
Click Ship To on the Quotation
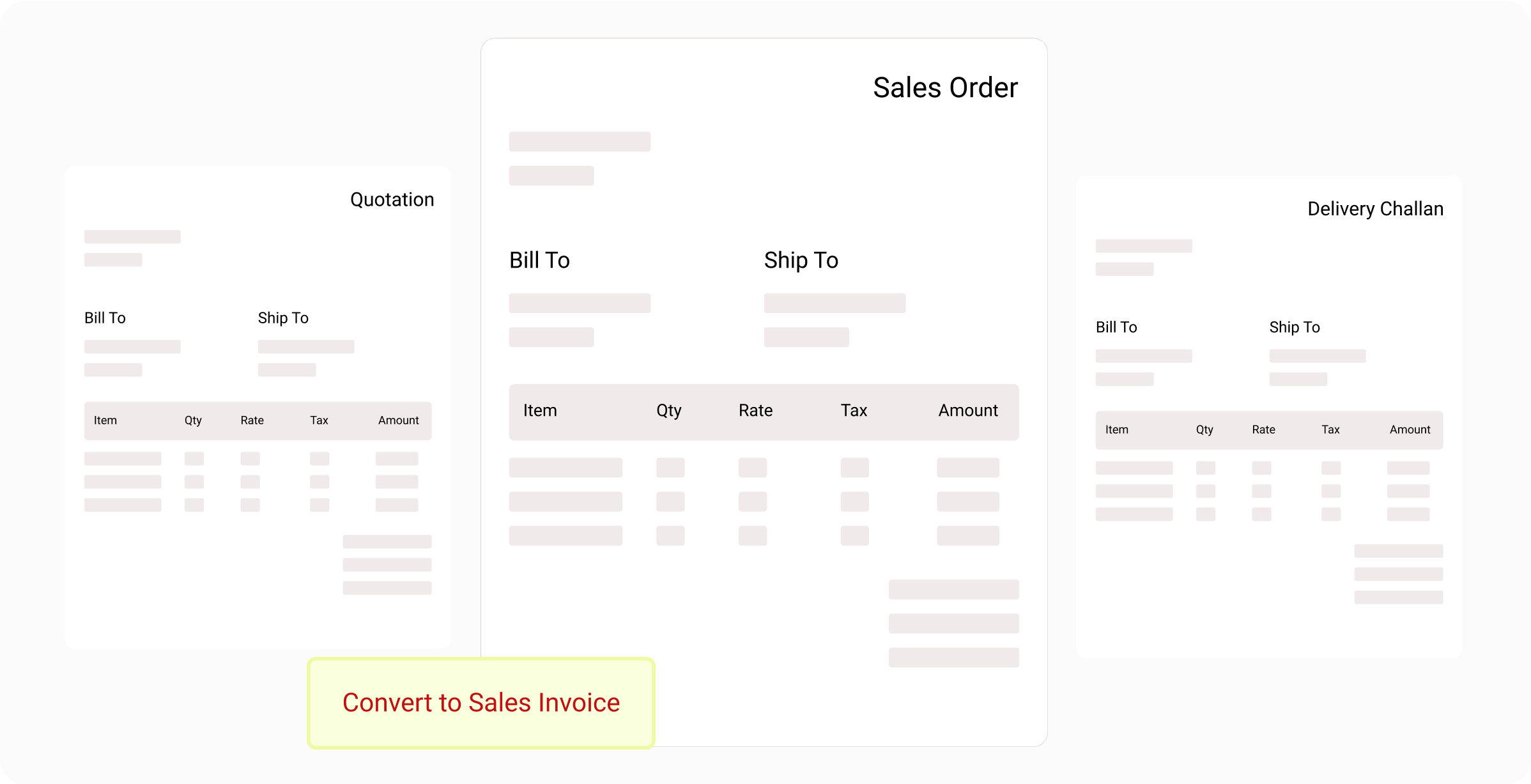coord(282,318)
